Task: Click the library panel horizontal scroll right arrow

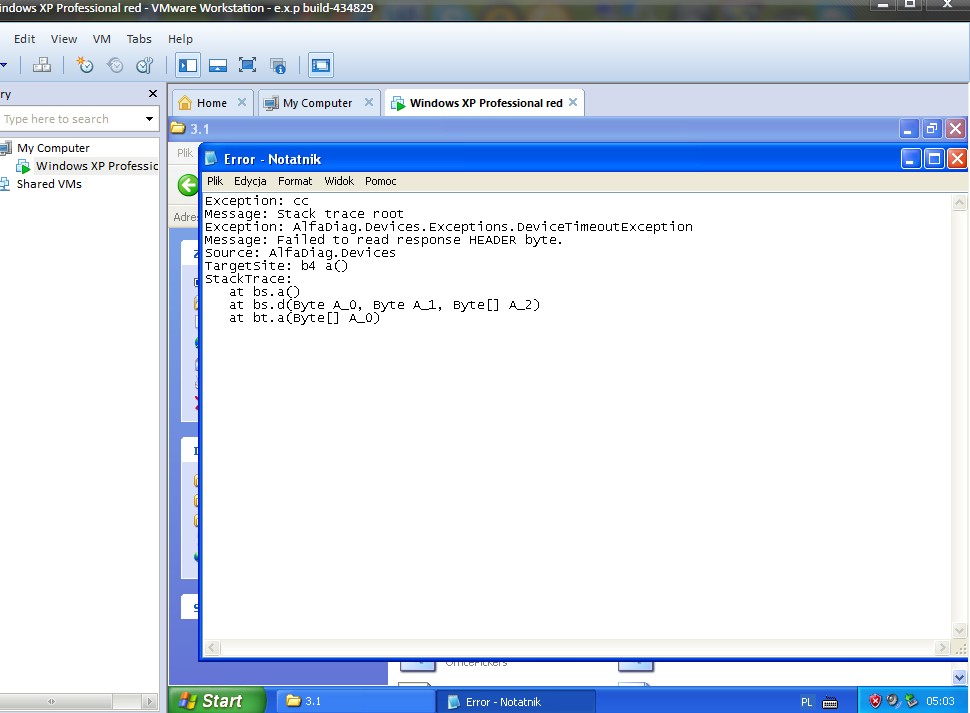Action: [149, 701]
